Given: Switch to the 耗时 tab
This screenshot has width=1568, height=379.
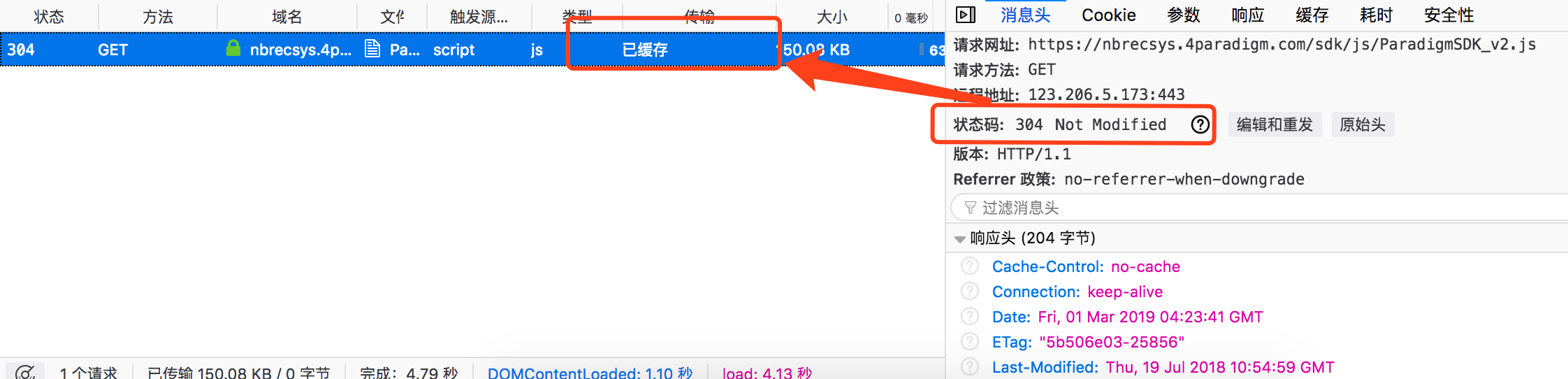Looking at the screenshot, I should click(1377, 15).
